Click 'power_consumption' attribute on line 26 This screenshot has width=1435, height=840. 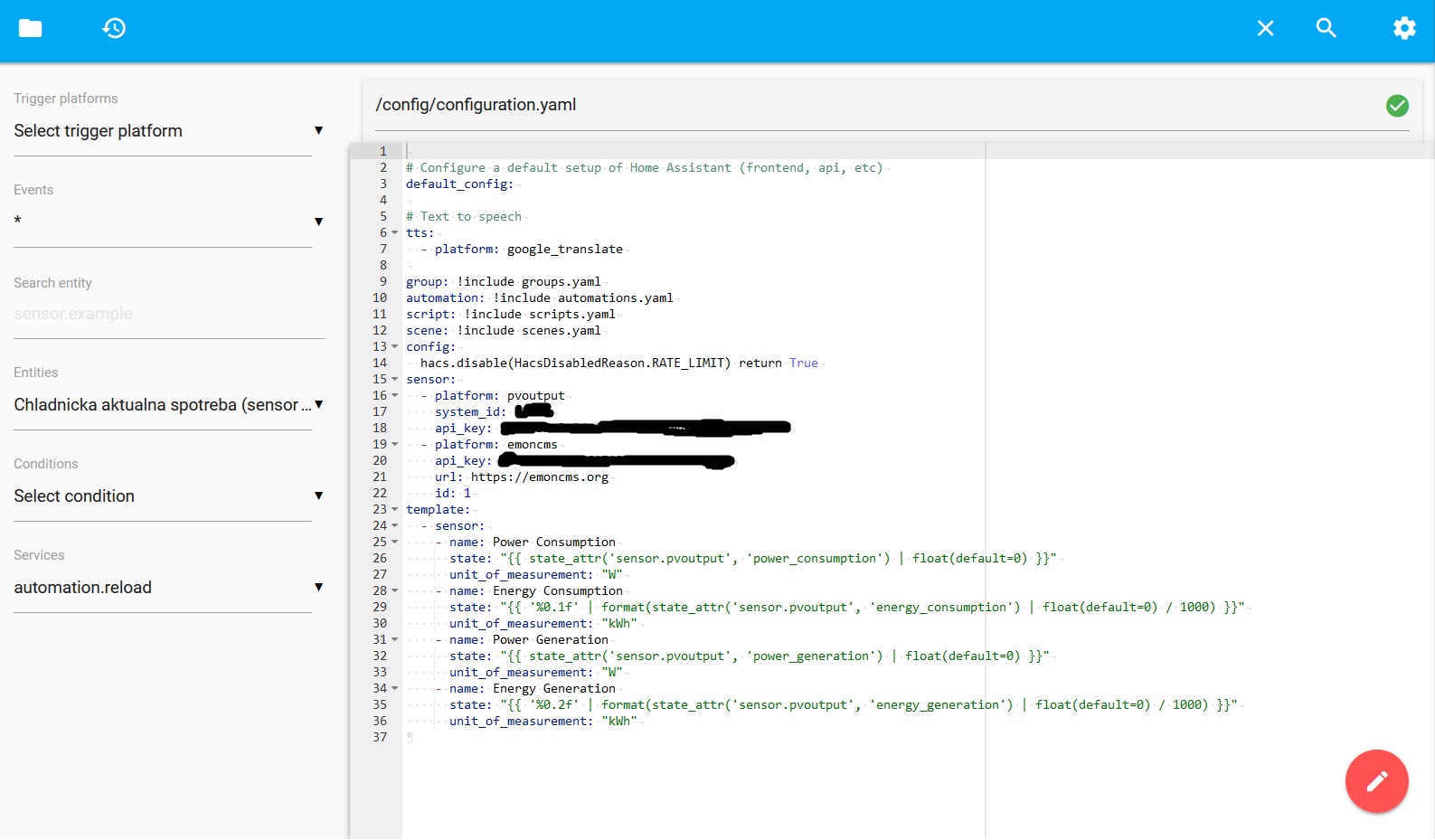tap(815, 559)
